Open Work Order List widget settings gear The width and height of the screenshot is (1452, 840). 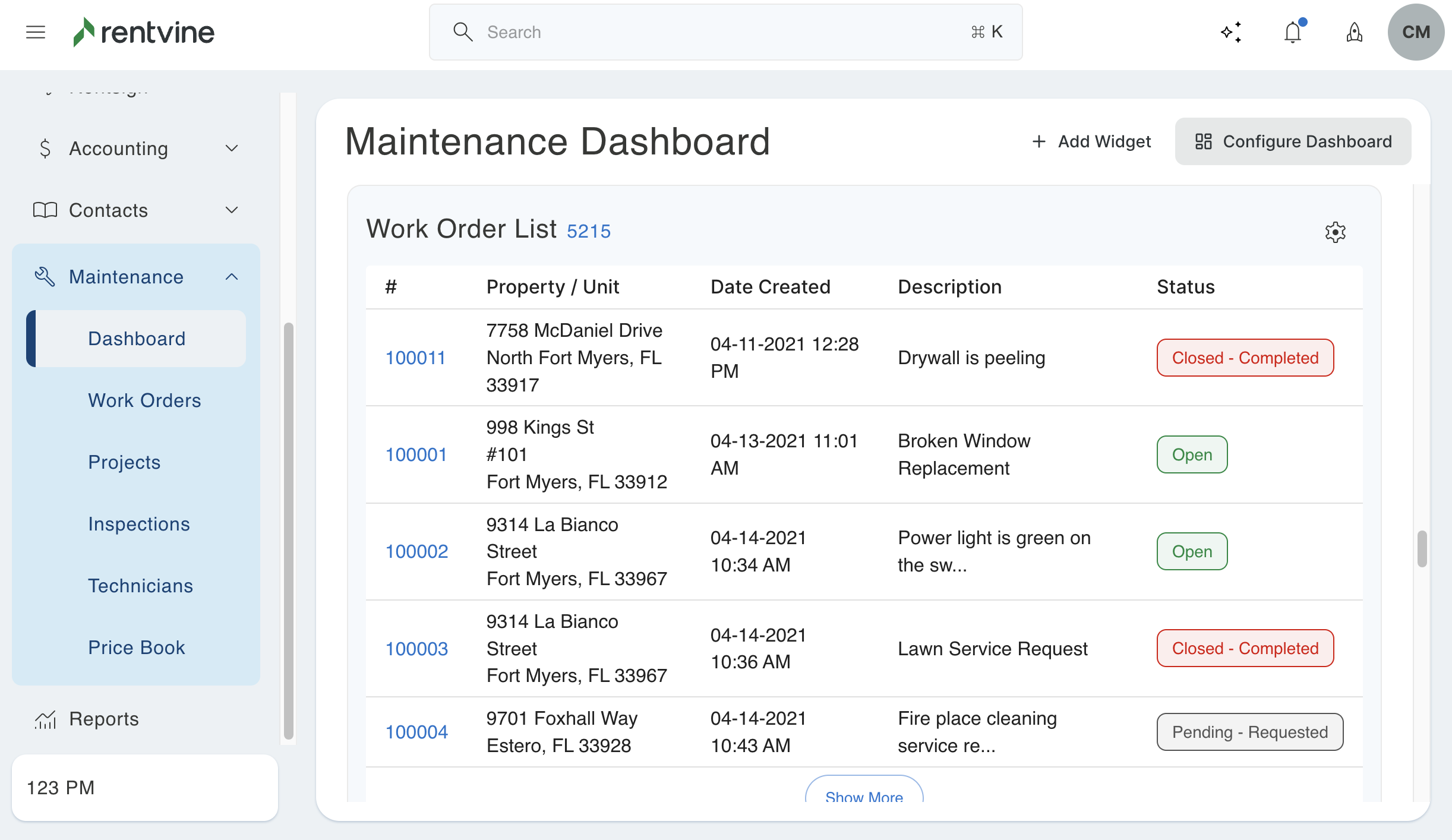tap(1335, 232)
